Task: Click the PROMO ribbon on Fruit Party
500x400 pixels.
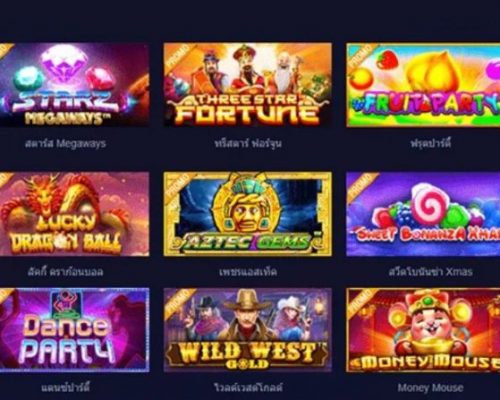Action: pos(362,57)
